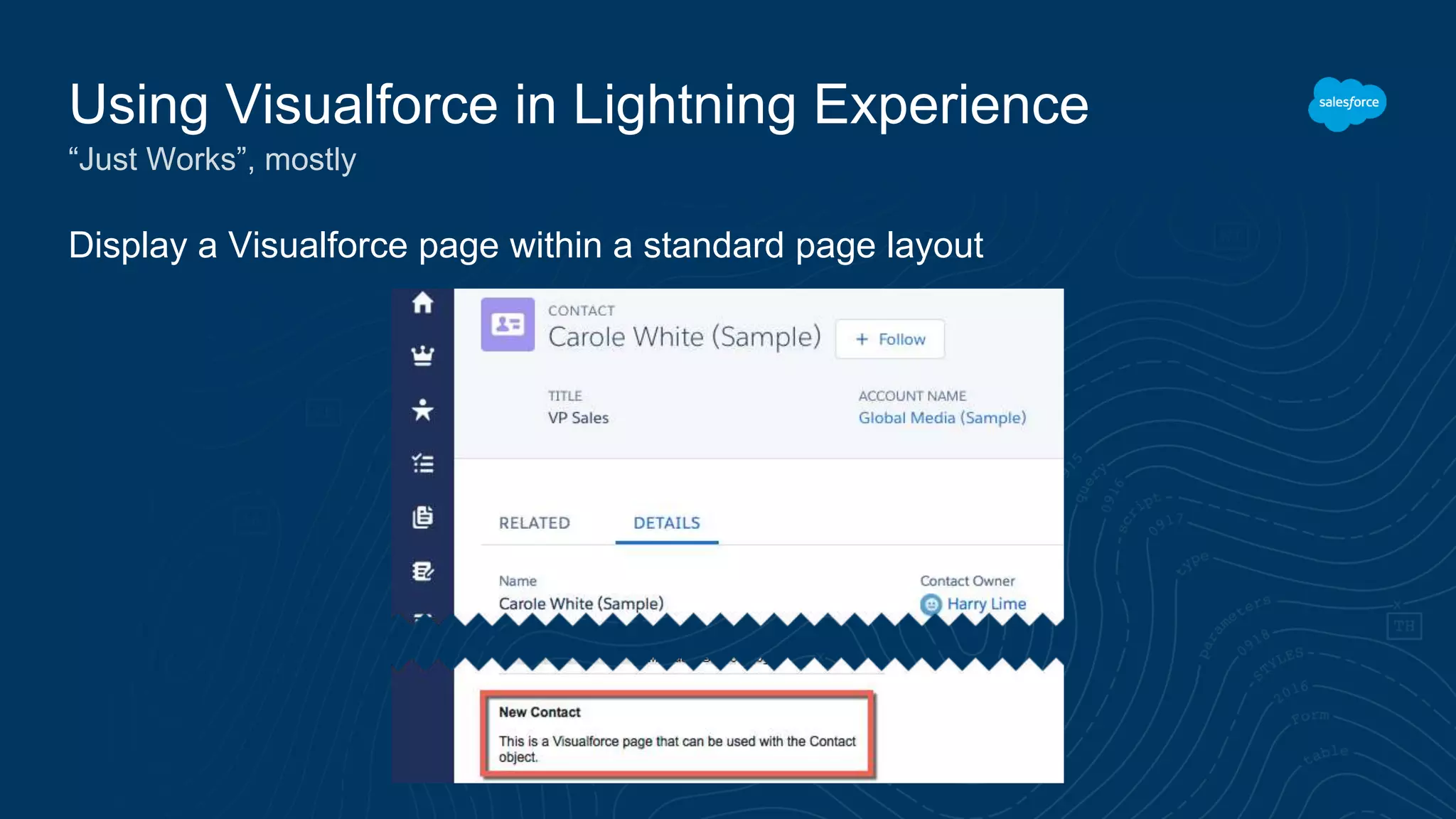The image size is (1456, 819).
Task: Click the 'Display a Visualforce page' heading
Action: [526, 246]
